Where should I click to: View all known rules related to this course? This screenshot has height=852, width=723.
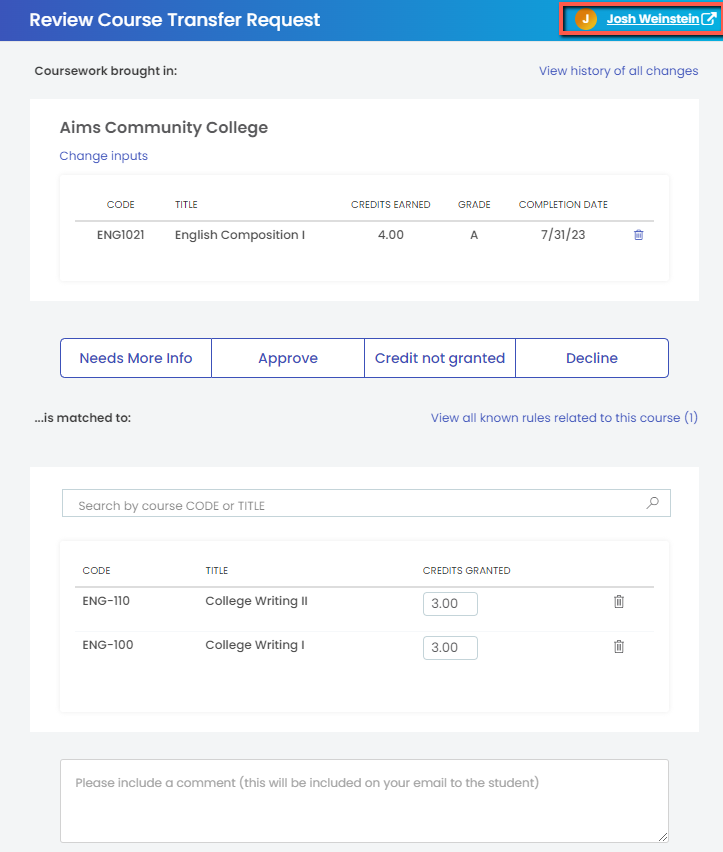[564, 418]
